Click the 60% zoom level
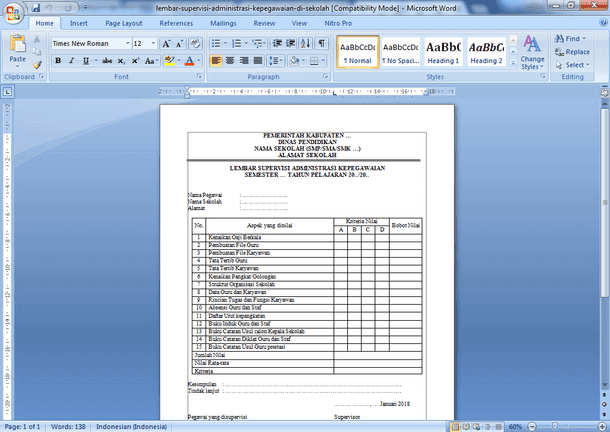This screenshot has width=610, height=432. click(515, 427)
